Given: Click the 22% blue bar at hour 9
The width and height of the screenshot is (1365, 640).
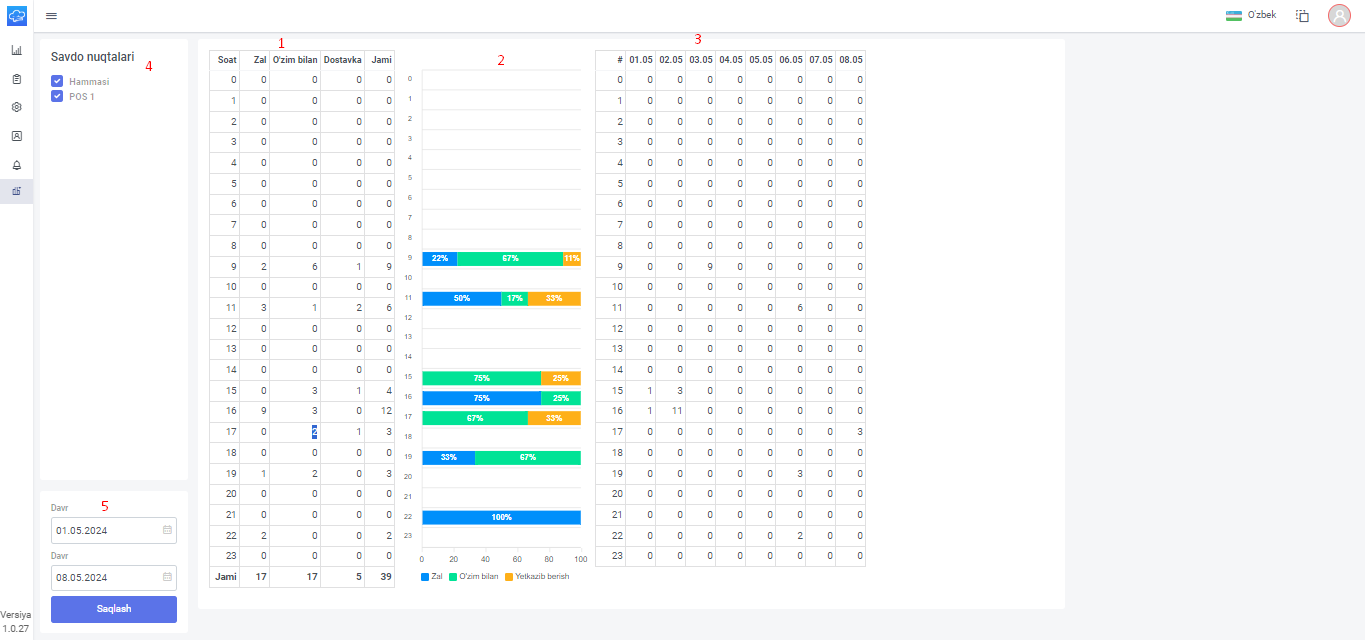Looking at the screenshot, I should pos(440,258).
